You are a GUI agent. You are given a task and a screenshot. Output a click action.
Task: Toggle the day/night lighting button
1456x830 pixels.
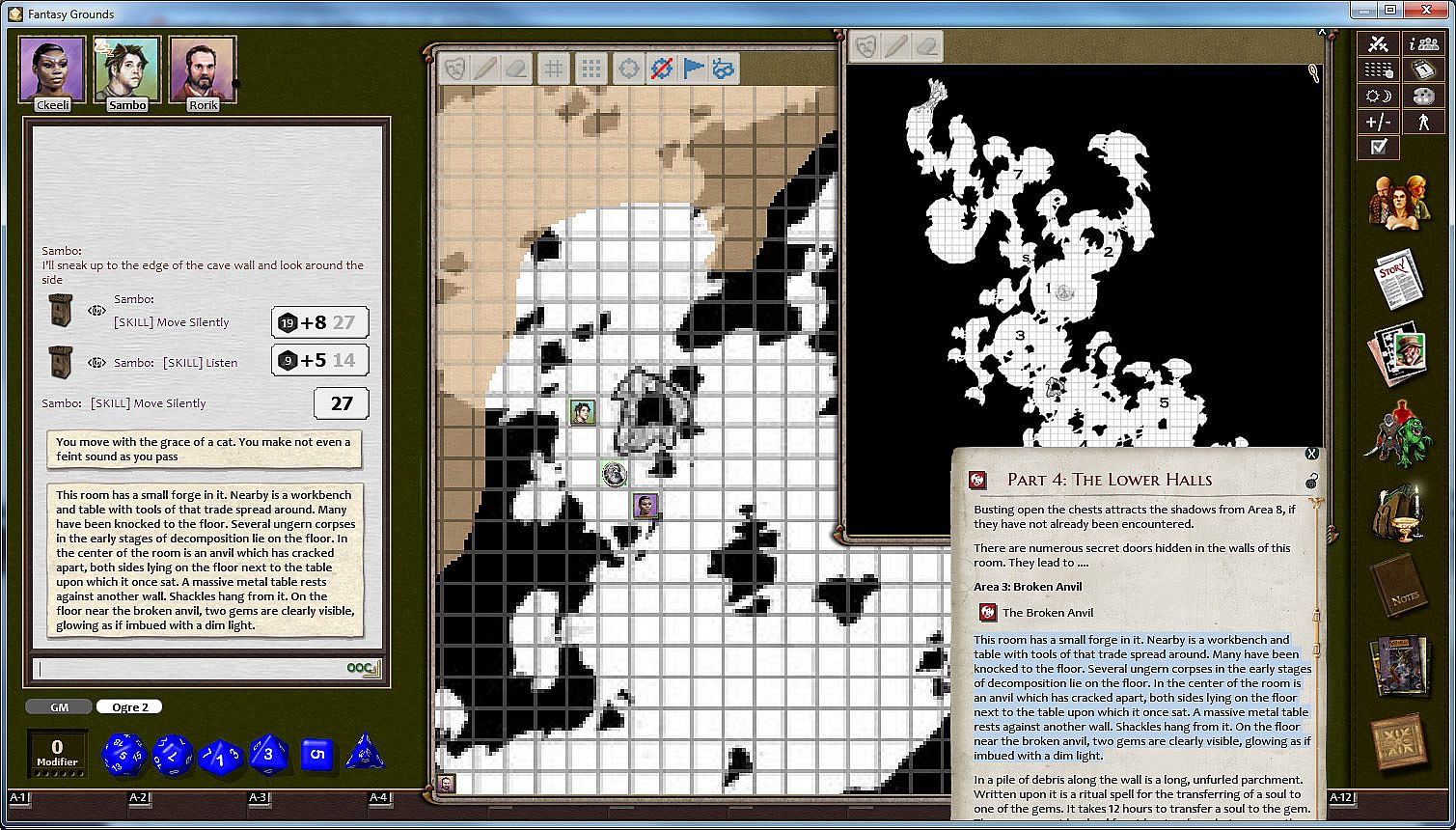click(1378, 96)
